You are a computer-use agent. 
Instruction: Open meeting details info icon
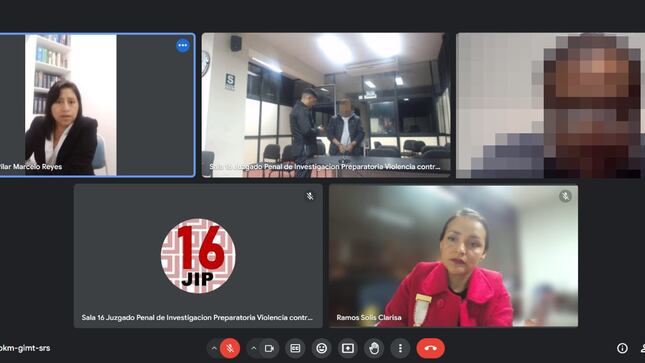click(x=622, y=348)
